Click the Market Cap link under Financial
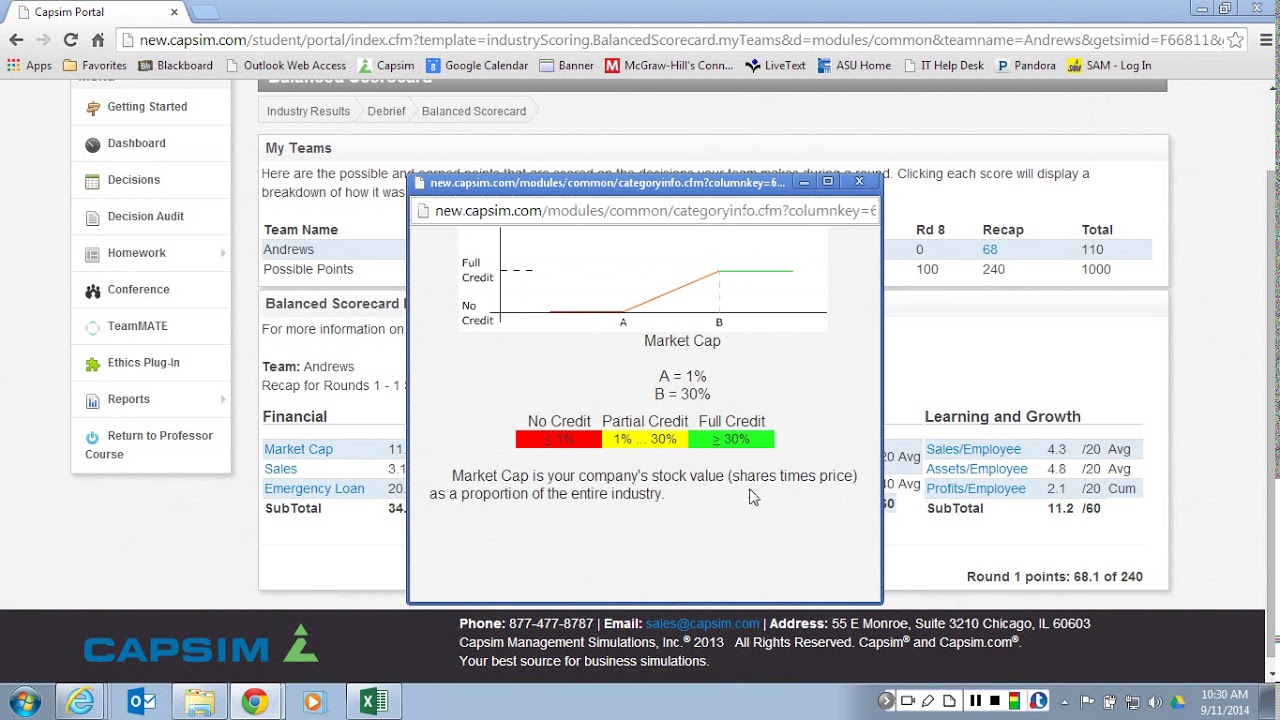Image resolution: width=1280 pixels, height=720 pixels. tap(298, 449)
